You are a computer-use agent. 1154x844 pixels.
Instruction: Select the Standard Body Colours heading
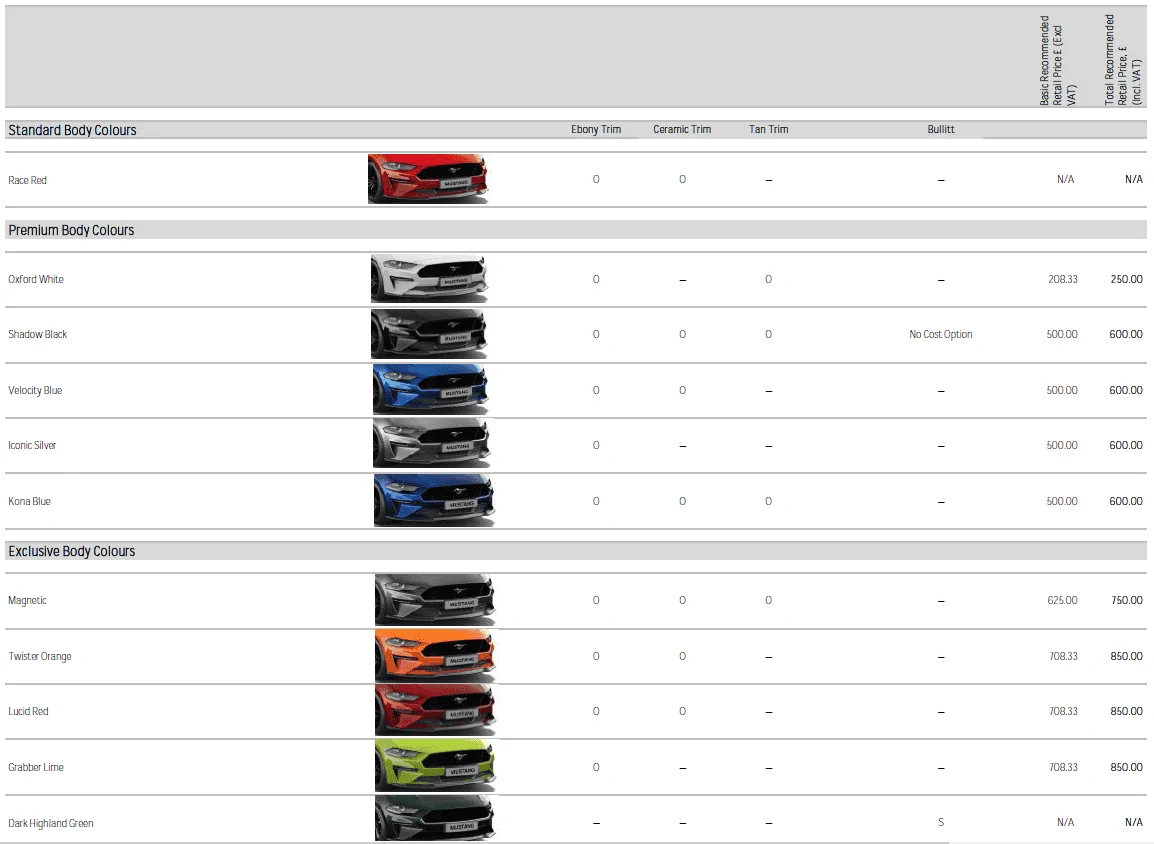tap(72, 130)
